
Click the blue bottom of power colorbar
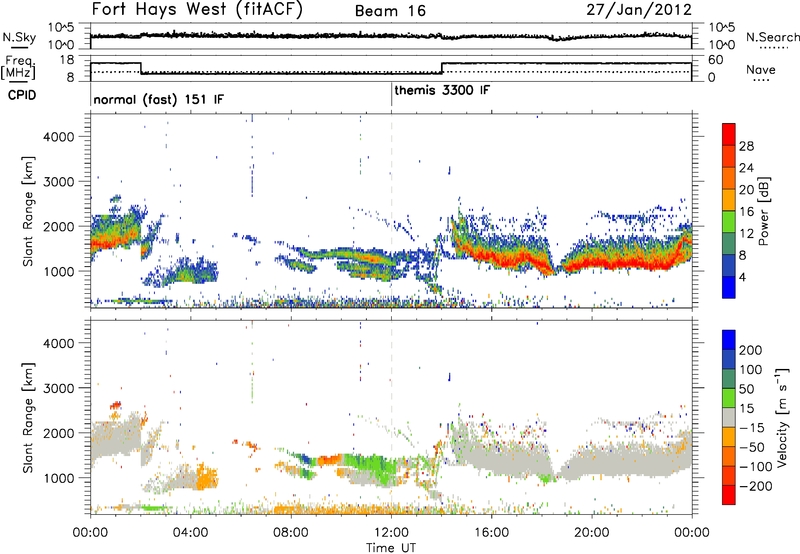[729, 287]
